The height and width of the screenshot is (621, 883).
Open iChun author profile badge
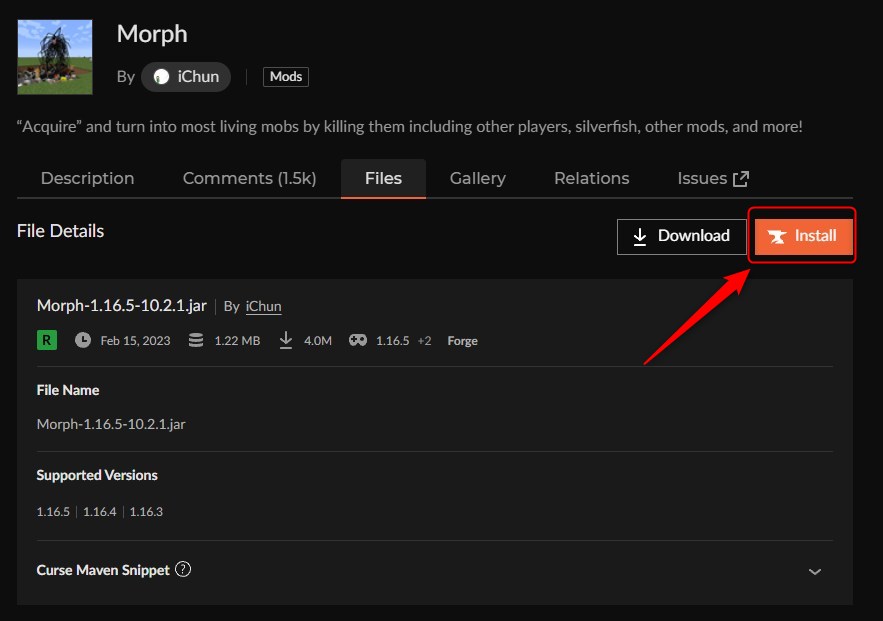tap(186, 77)
